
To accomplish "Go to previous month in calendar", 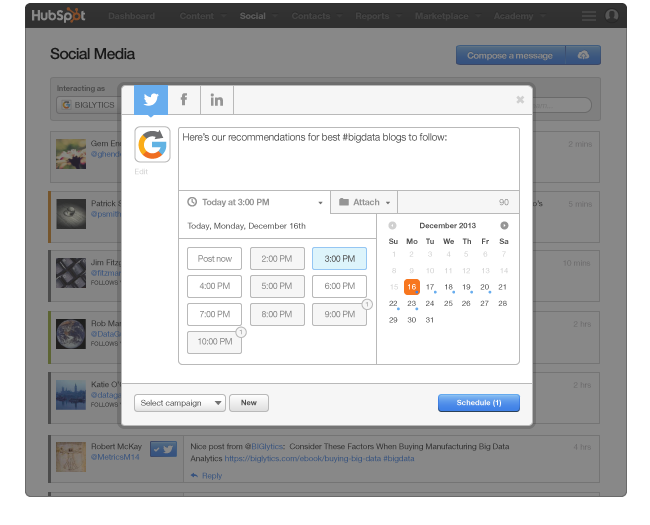I will click(392, 226).
